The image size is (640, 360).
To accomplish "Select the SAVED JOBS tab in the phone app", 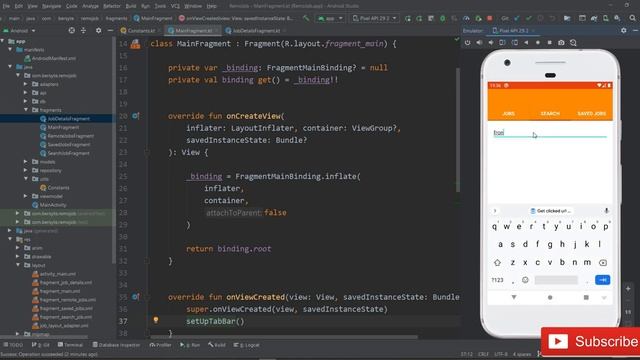I will click(x=592, y=113).
